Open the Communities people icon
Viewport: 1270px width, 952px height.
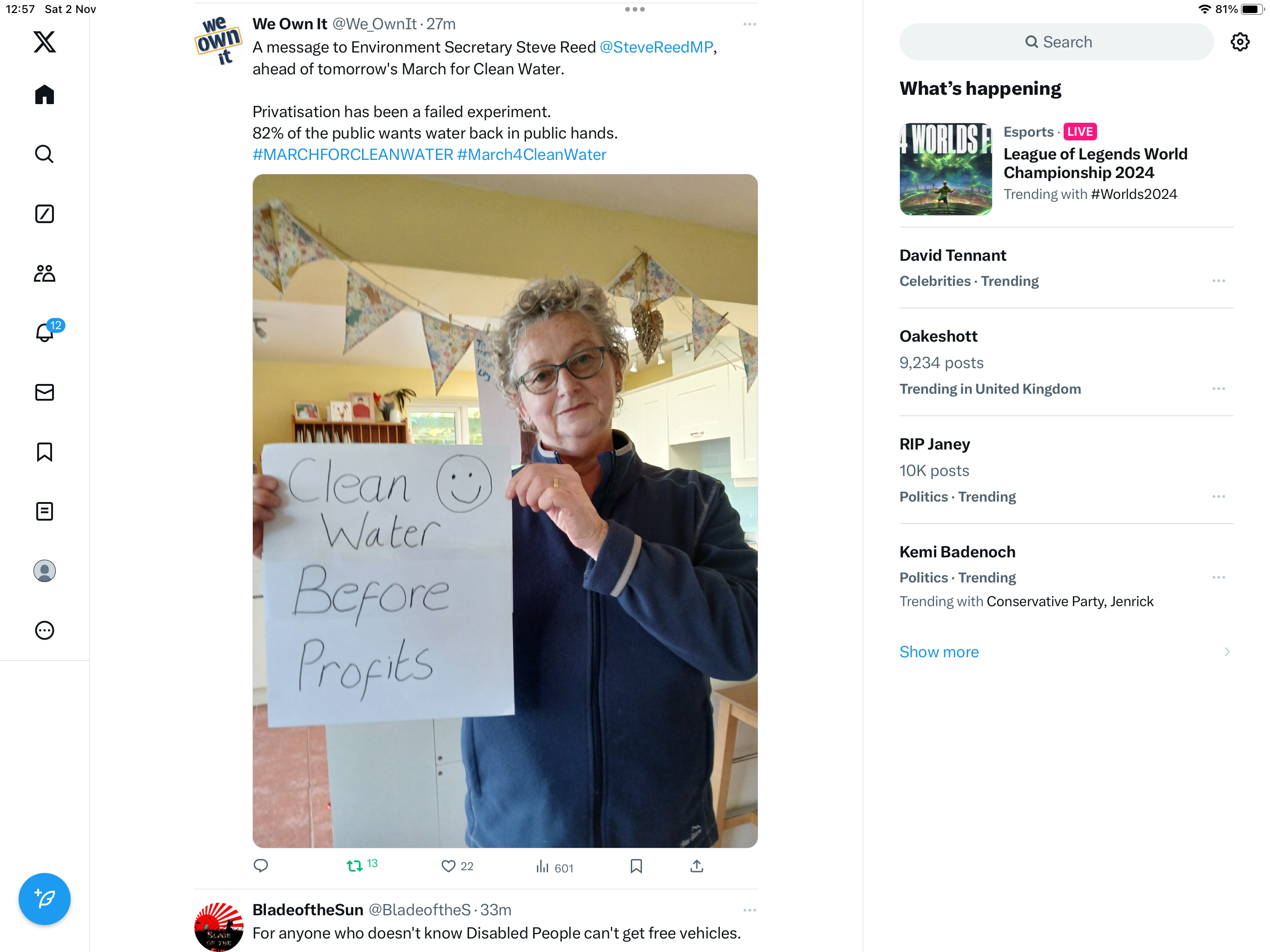[x=44, y=273]
